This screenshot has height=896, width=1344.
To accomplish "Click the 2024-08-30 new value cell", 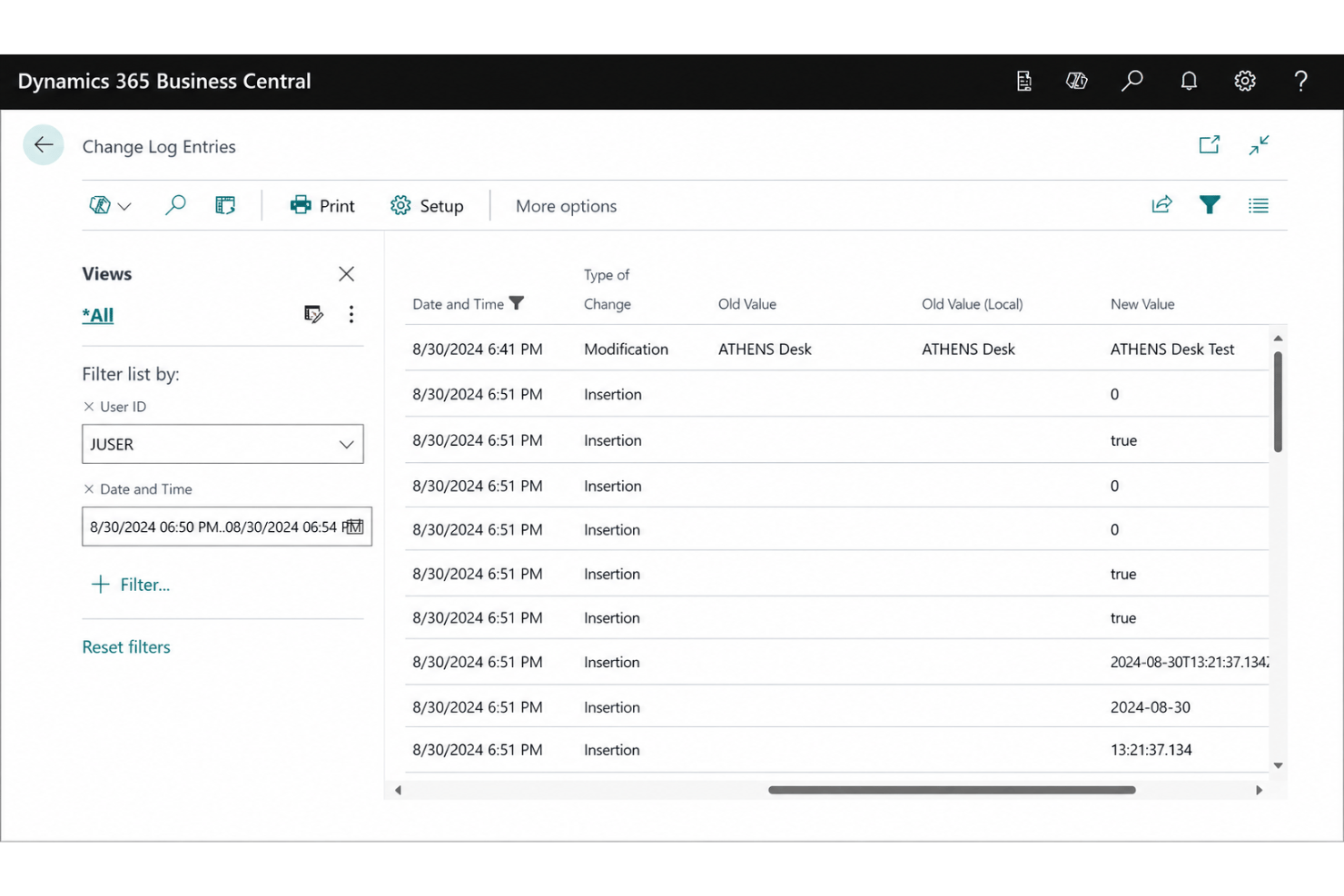I will click(x=1150, y=707).
